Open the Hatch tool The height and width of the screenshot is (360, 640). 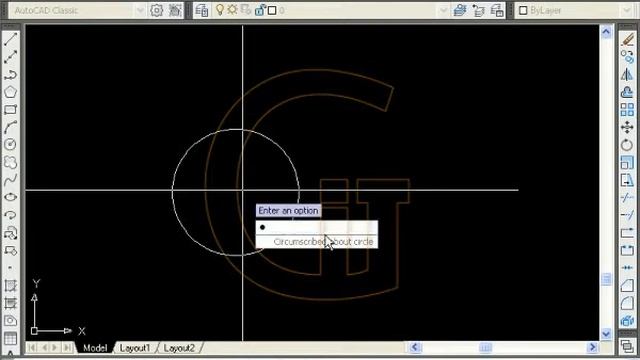(11, 285)
